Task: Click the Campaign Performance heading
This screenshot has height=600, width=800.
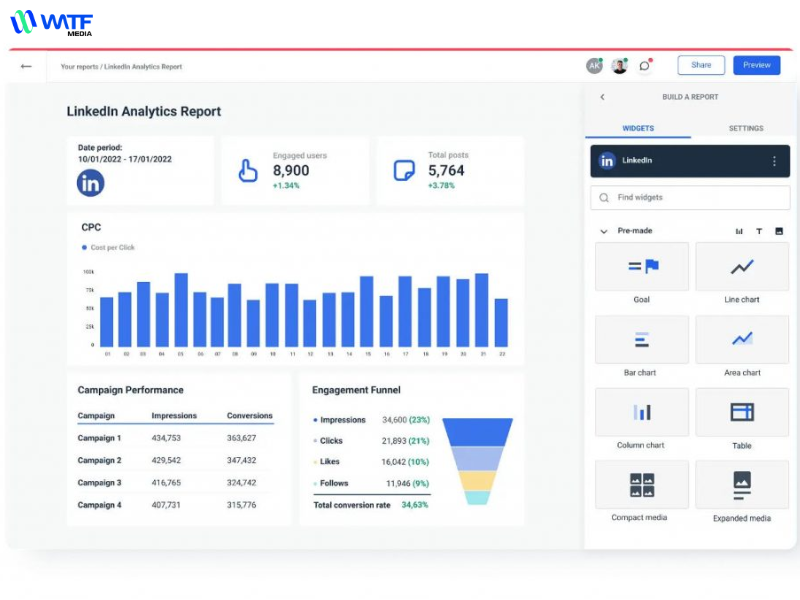Action: [131, 390]
